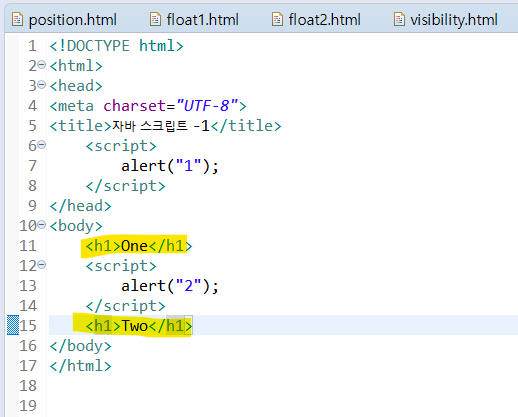
Task: Click the position.html file icon
Action: (17, 19)
